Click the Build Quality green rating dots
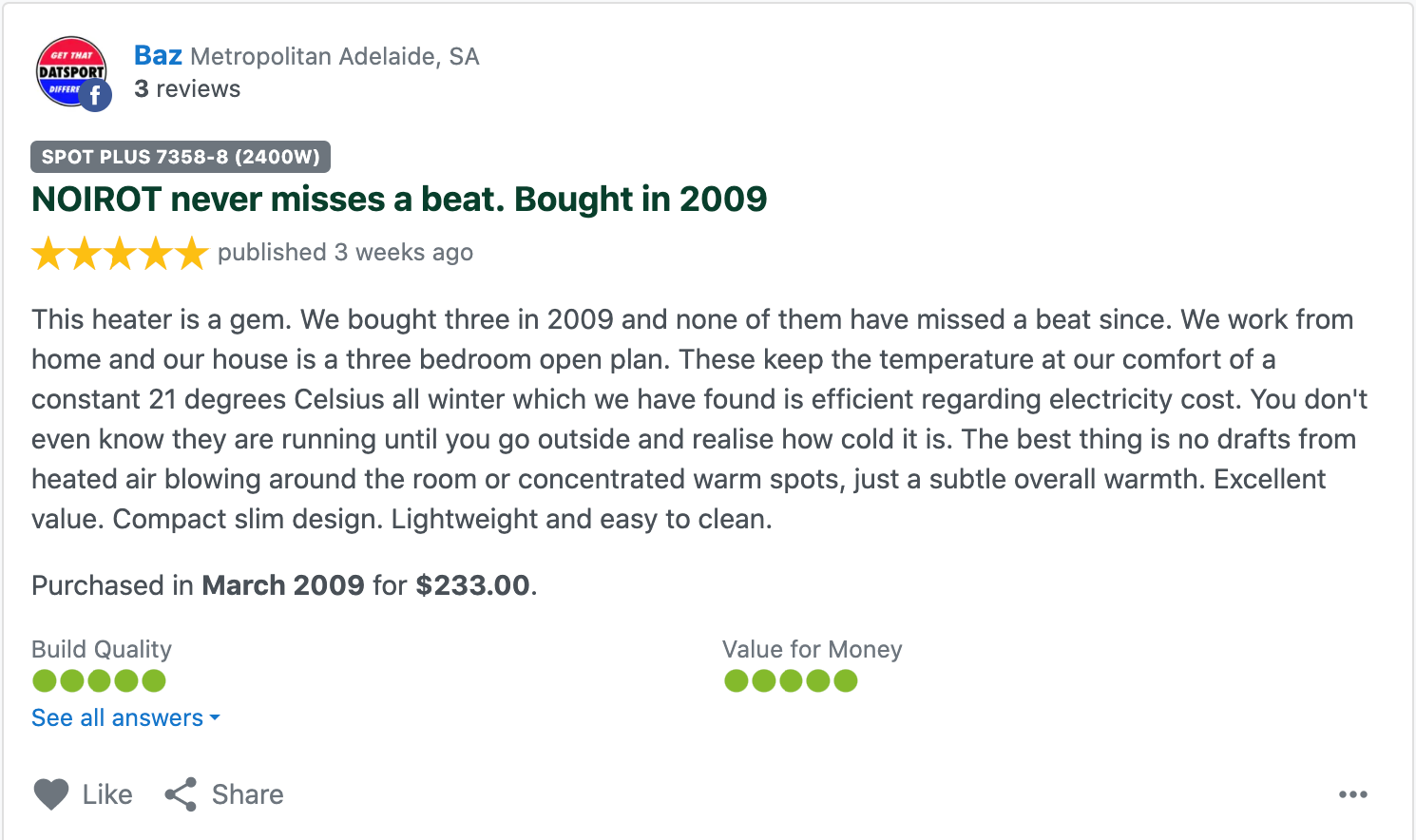The height and width of the screenshot is (840, 1416). coord(99,681)
